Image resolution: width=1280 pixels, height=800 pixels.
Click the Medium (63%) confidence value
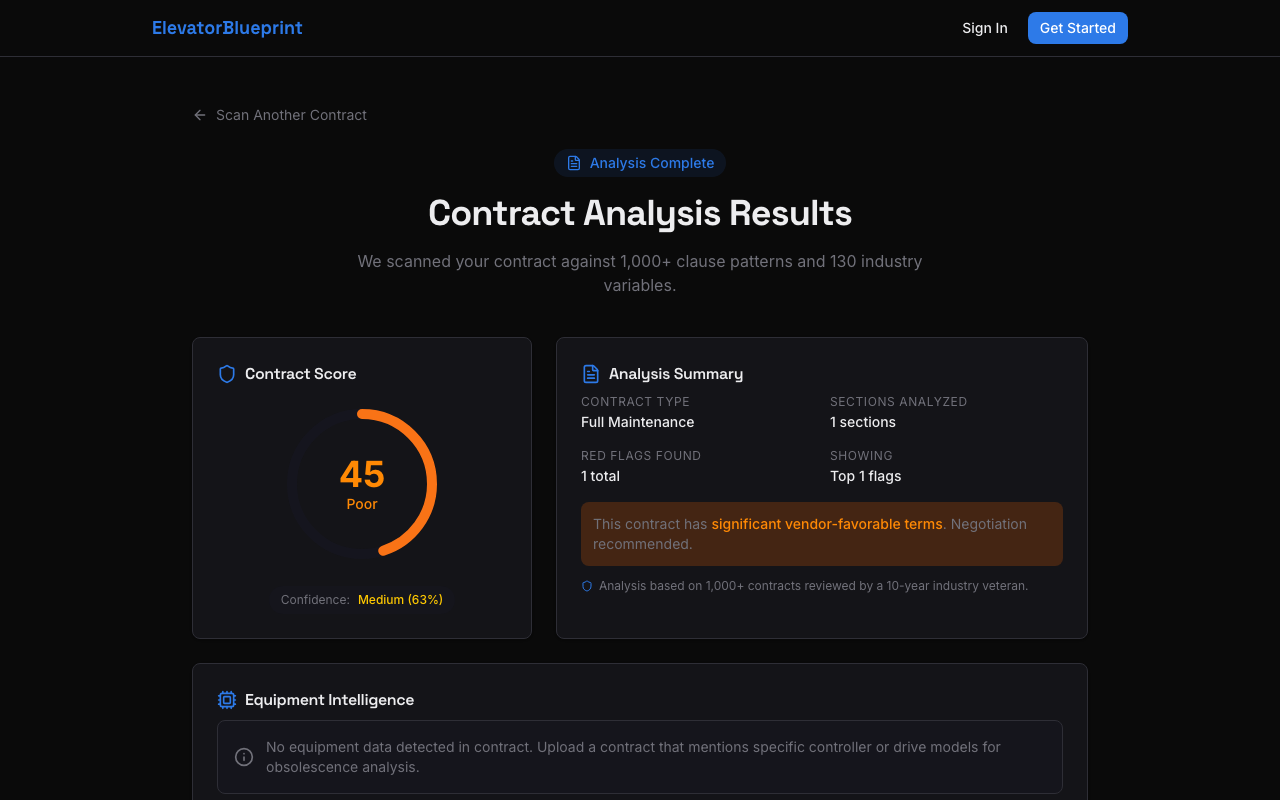400,599
